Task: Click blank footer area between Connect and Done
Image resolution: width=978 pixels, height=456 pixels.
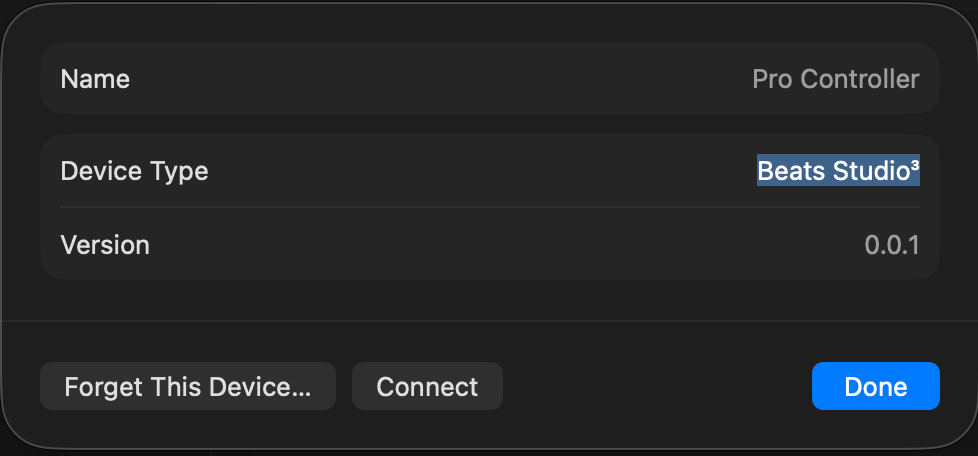Action: pos(655,387)
